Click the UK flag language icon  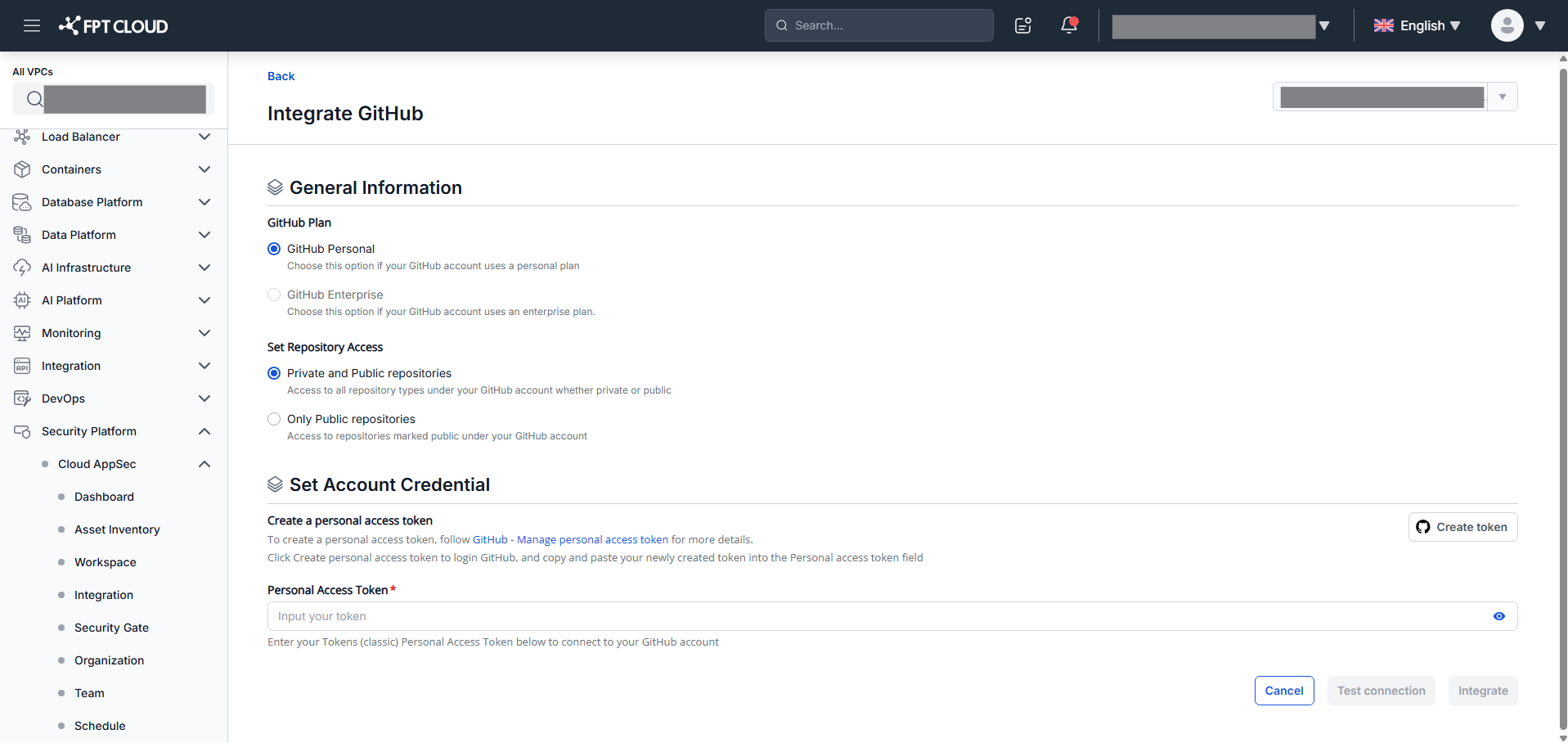[x=1384, y=25]
